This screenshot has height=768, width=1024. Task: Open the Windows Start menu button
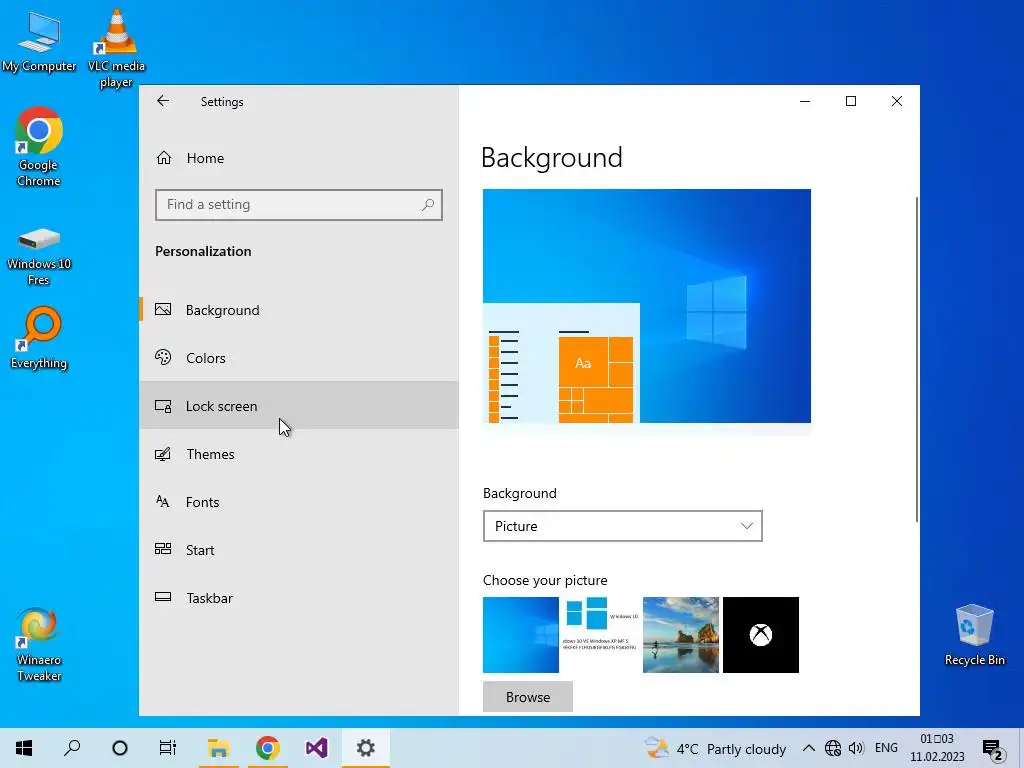(24, 748)
